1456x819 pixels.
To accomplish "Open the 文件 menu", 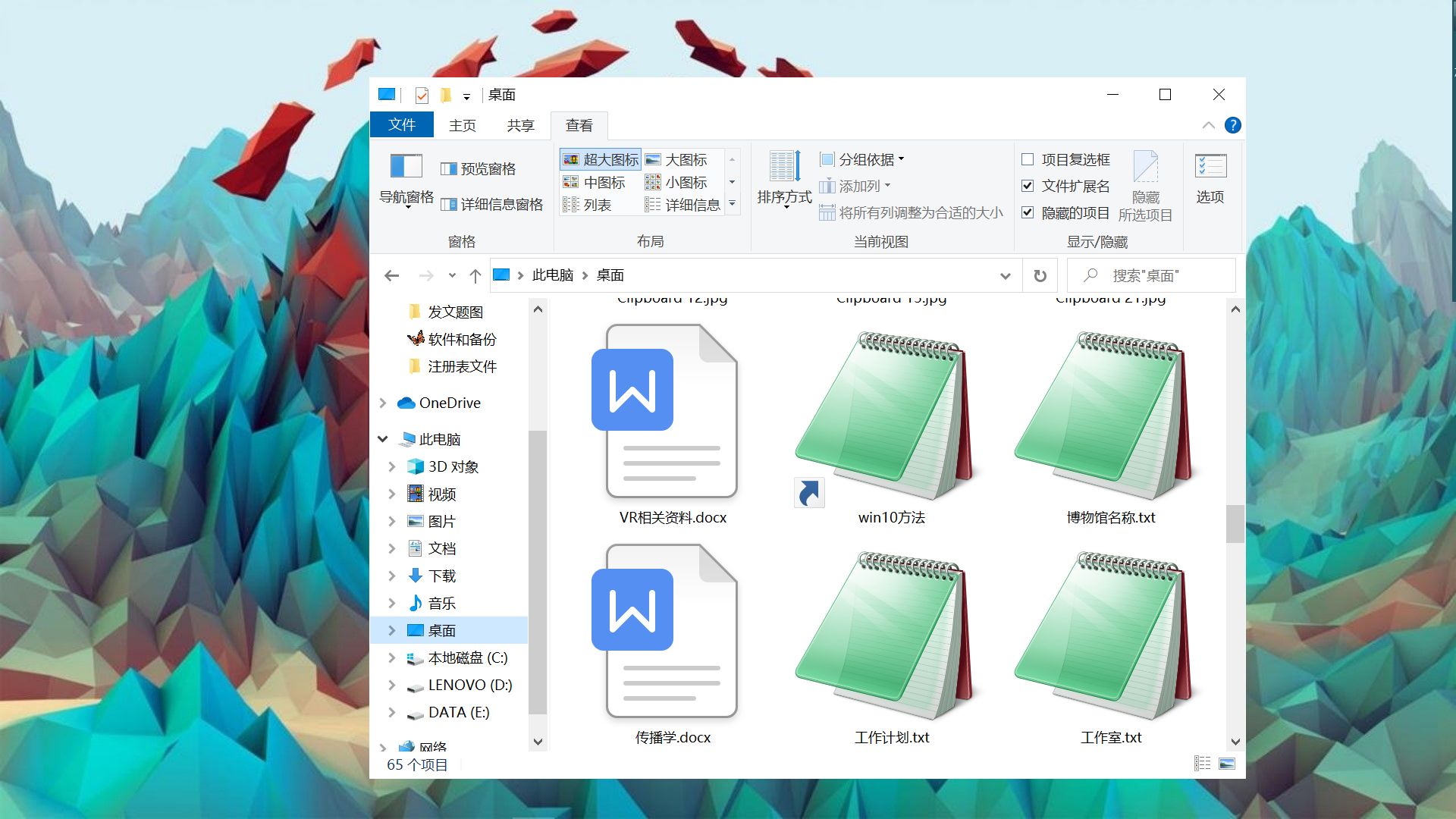I will (x=401, y=125).
